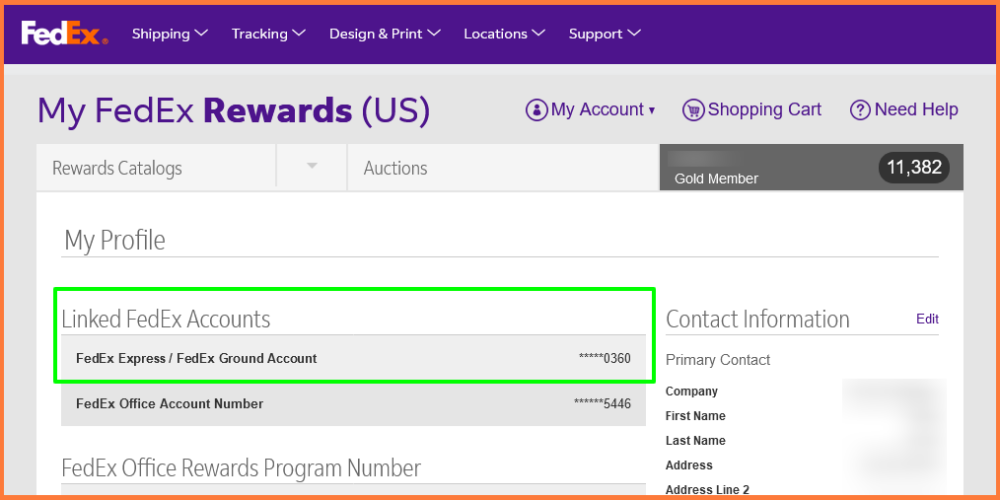1000x500 pixels.
Task: Click the Primary Contact label
Action: (x=718, y=360)
